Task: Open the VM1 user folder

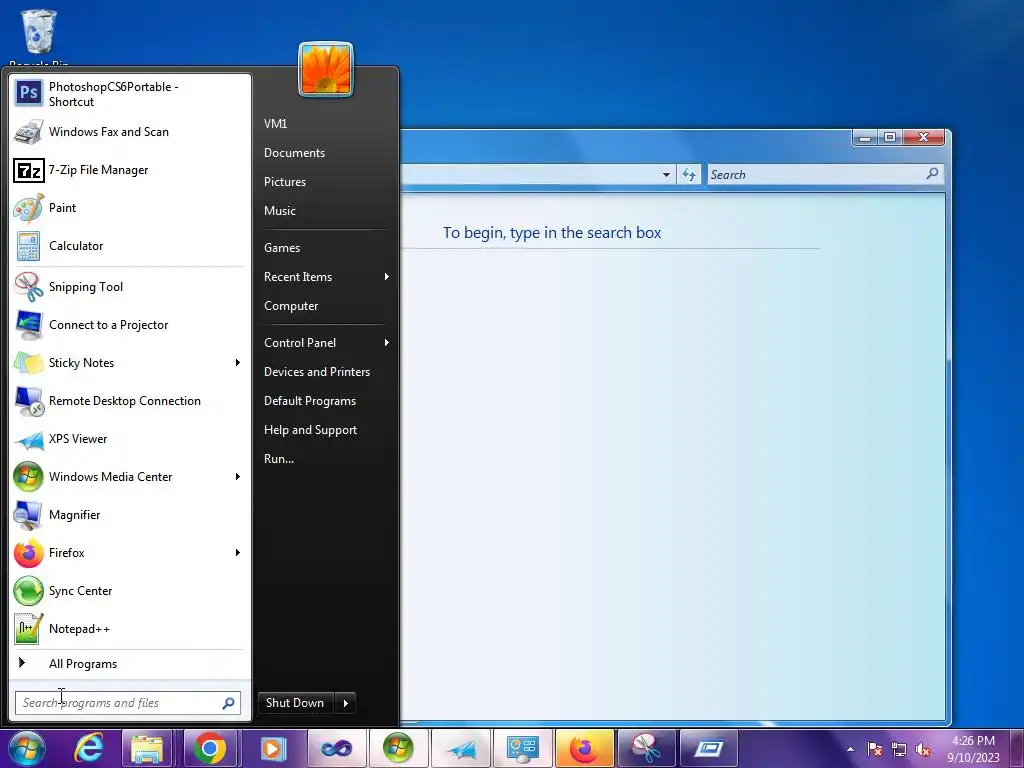Action: tap(276, 123)
